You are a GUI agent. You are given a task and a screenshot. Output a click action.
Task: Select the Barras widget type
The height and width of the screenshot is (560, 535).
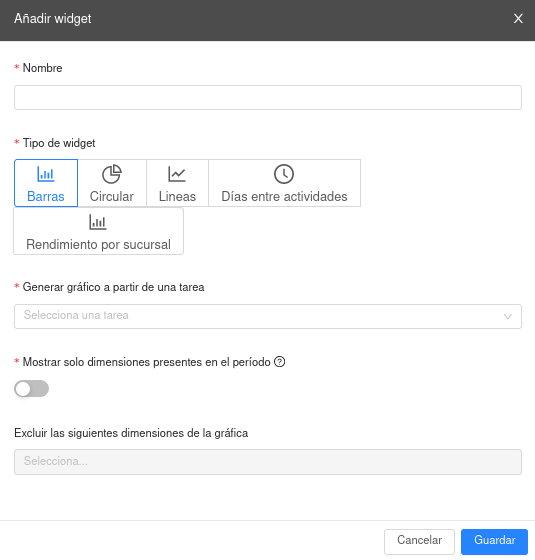46,183
